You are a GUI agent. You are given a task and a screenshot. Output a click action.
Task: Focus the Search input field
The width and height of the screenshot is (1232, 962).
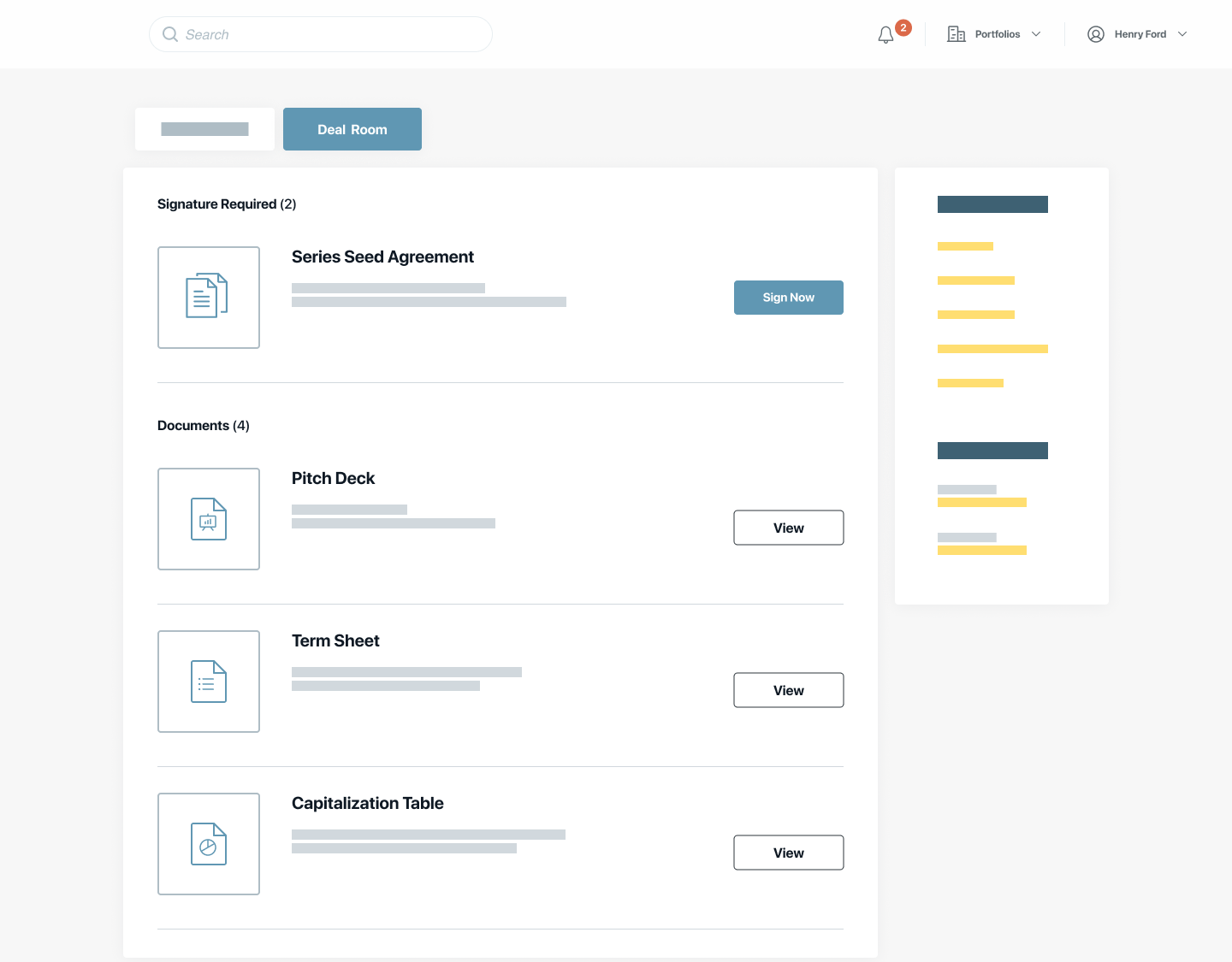click(334, 34)
